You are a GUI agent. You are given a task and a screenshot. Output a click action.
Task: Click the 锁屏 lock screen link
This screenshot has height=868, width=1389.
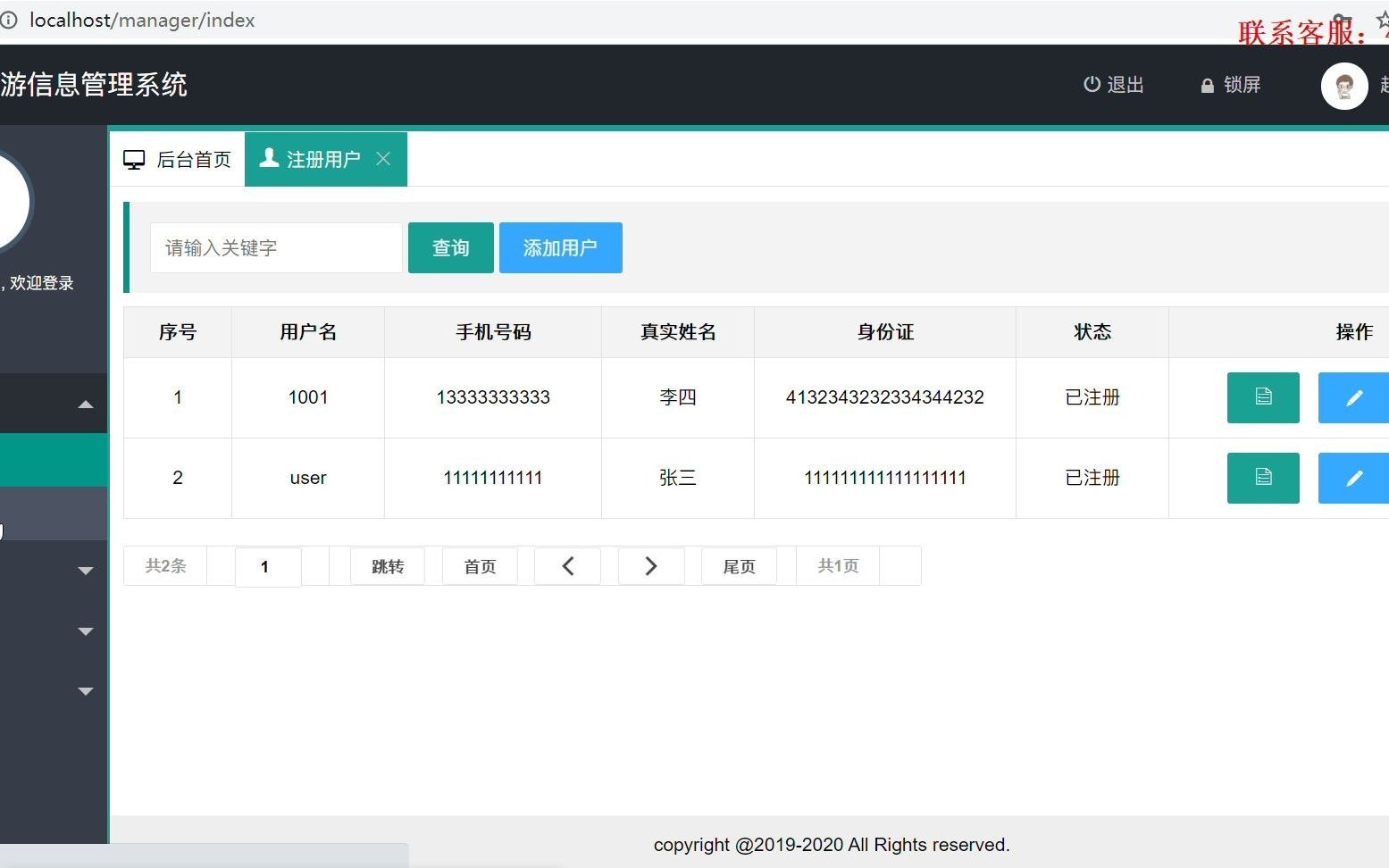[x=1231, y=85]
